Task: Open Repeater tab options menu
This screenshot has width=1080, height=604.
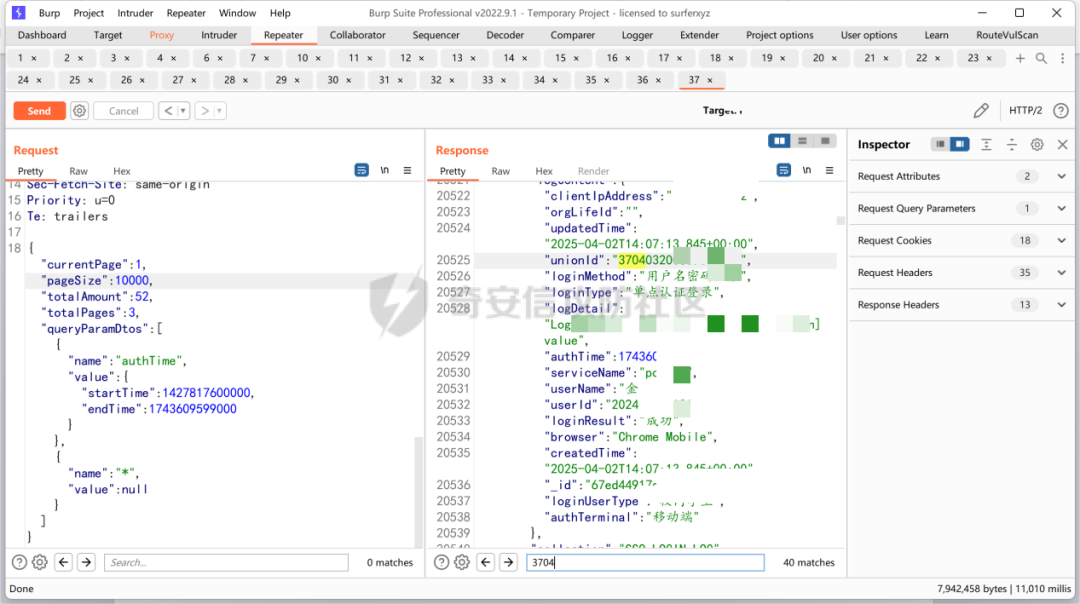Action: (1063, 59)
